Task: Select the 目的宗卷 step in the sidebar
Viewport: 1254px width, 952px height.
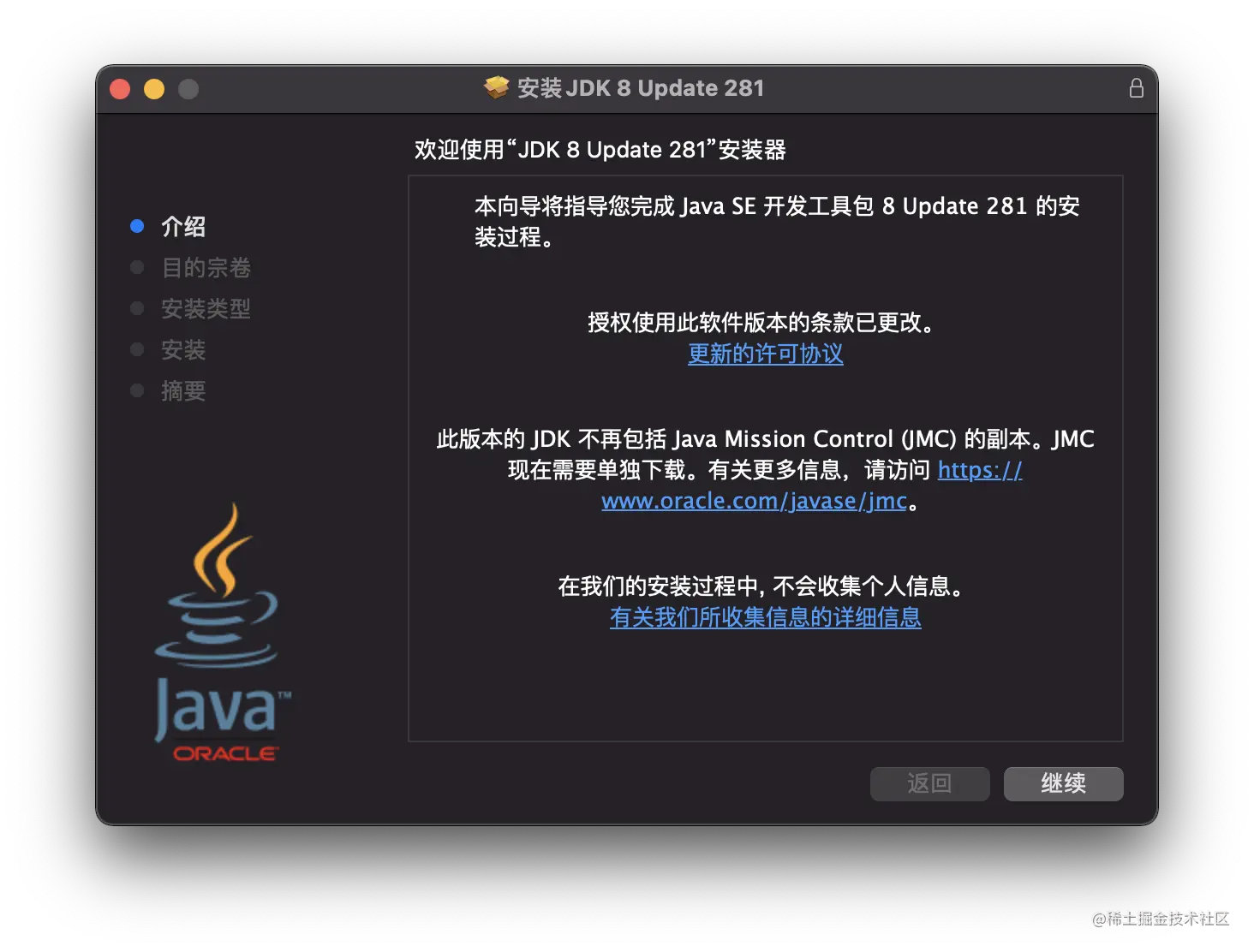Action: click(x=207, y=267)
